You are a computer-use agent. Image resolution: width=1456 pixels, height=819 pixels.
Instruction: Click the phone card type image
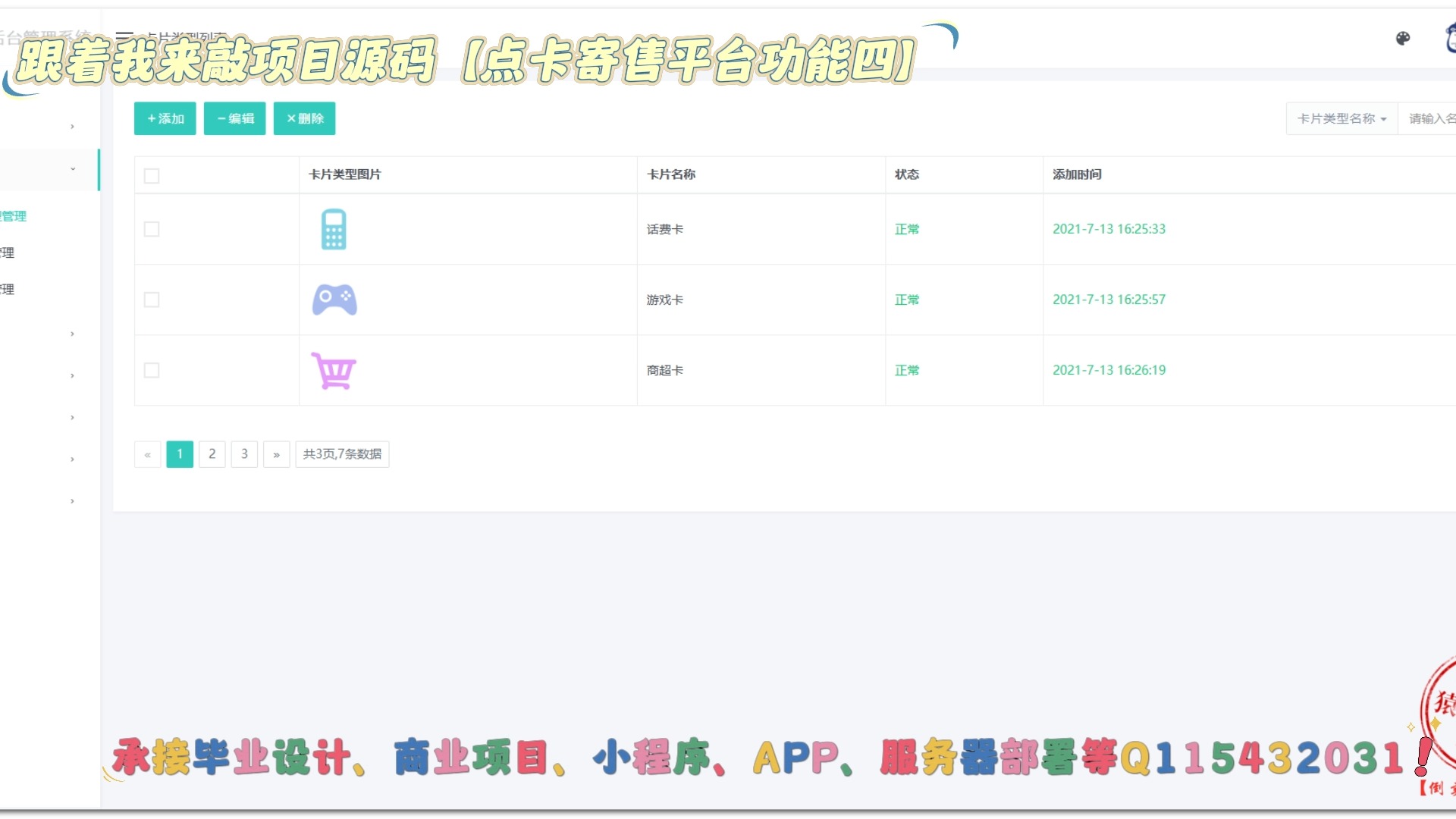coord(334,229)
